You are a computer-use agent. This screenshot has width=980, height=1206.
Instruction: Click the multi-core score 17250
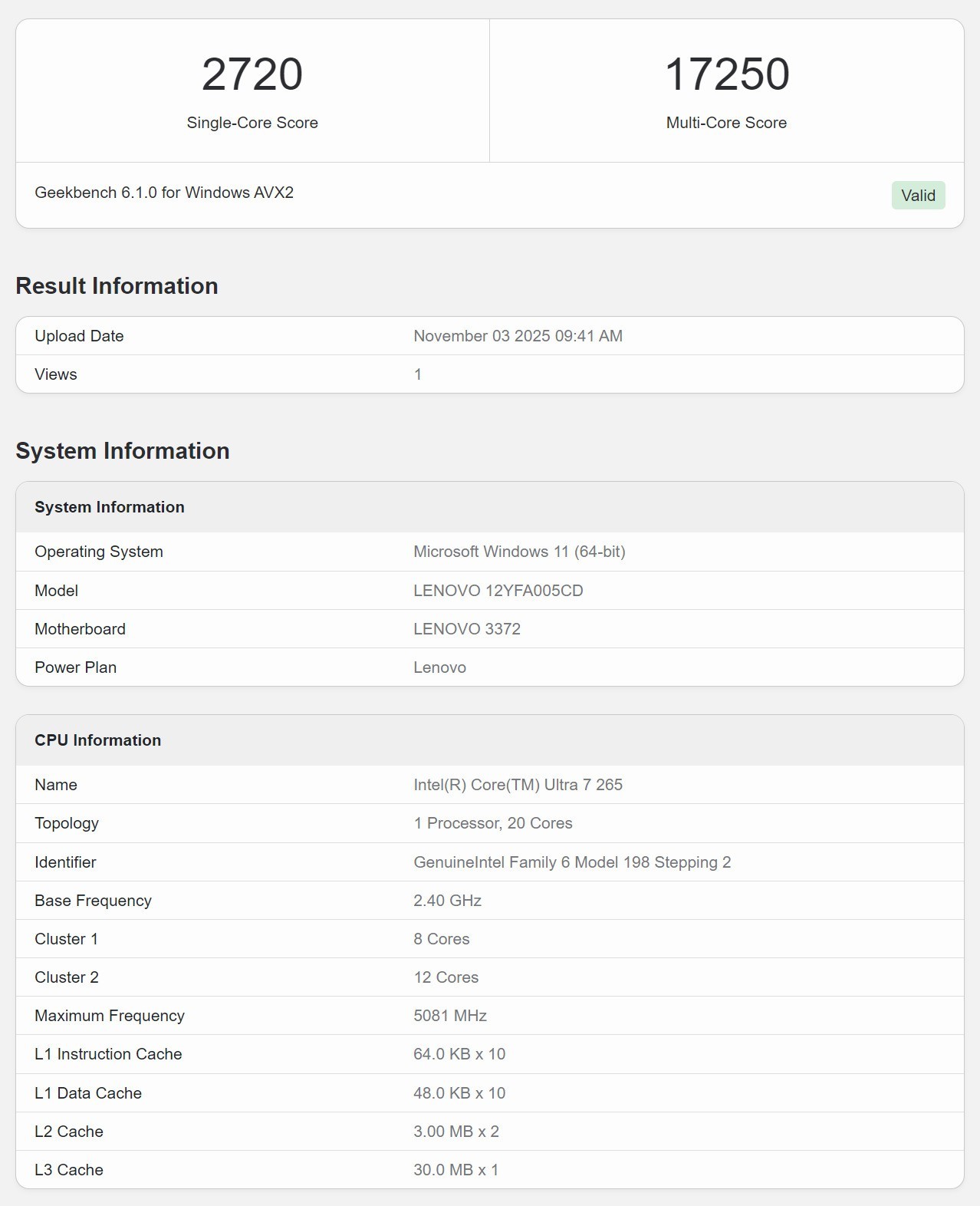726,74
